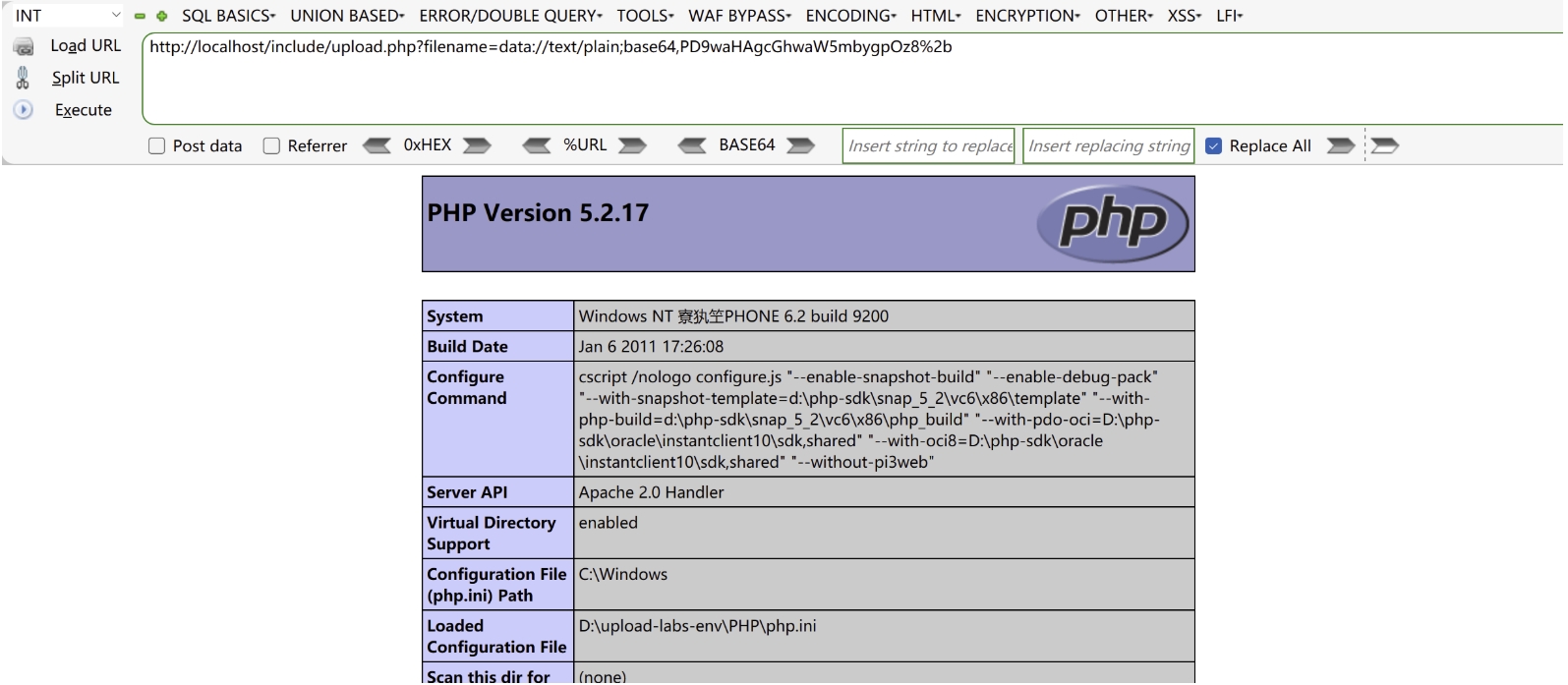Click the 'D:\upload-labs-env\PHP\php.ini' value
The width and height of the screenshot is (1568, 685).
pos(697,626)
